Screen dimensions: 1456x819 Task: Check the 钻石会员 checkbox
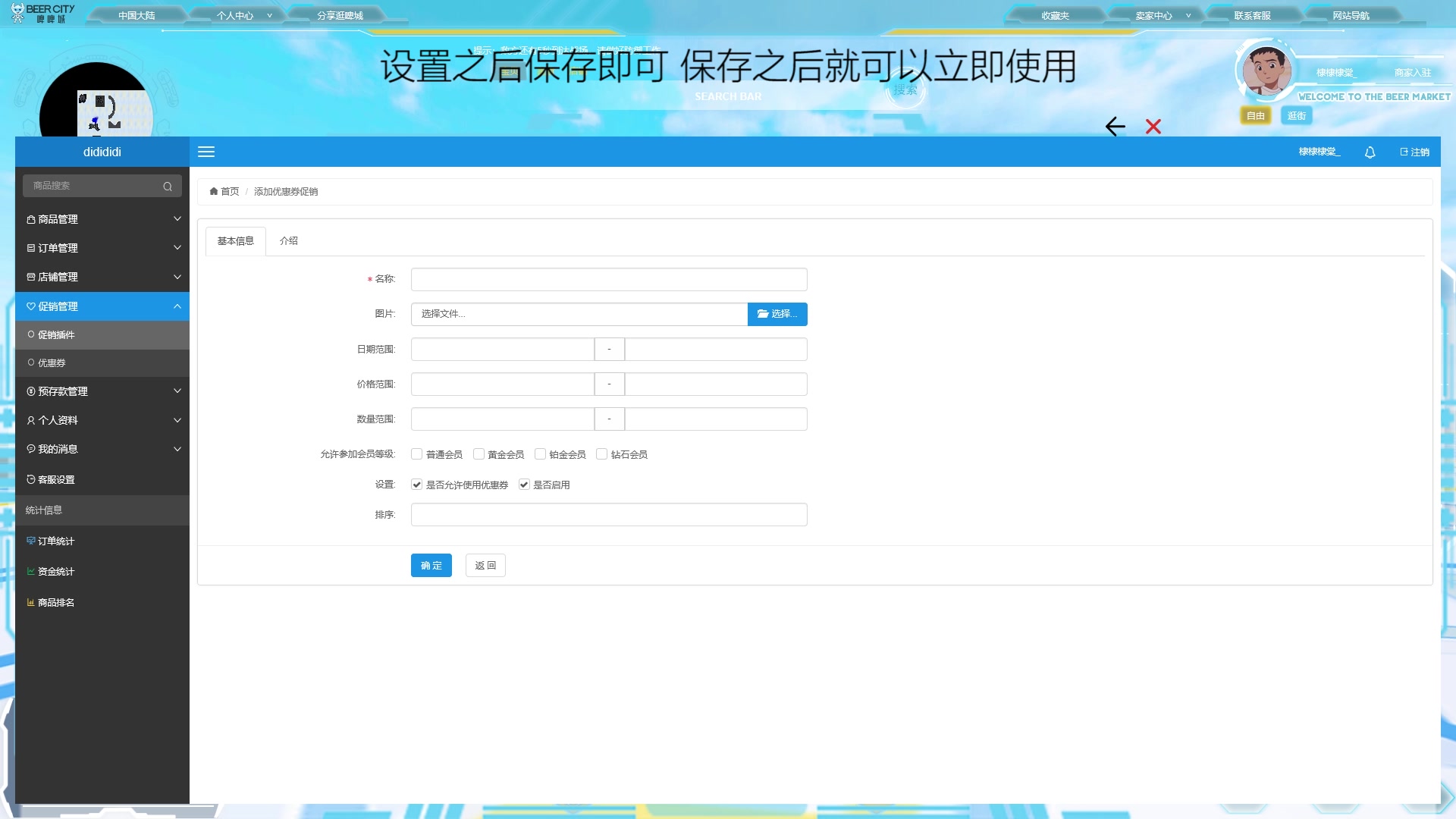tap(601, 454)
